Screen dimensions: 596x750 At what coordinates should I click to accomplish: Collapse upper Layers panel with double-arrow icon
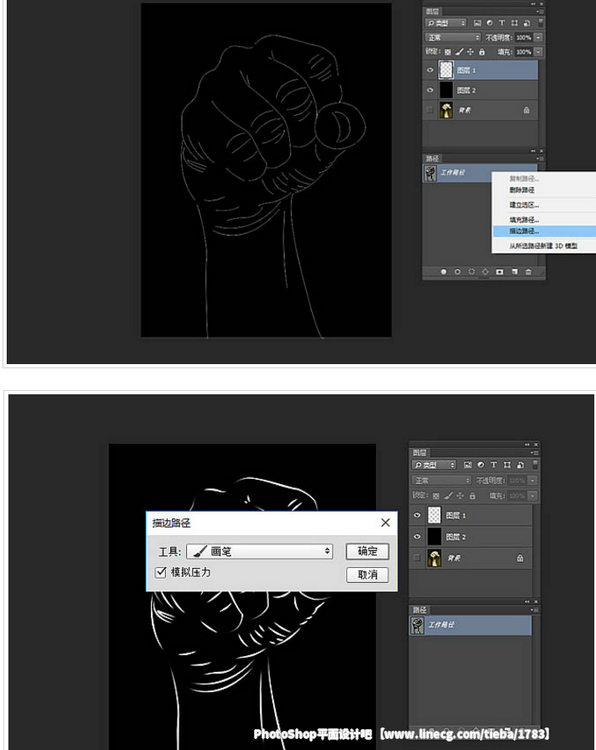(533, 4)
